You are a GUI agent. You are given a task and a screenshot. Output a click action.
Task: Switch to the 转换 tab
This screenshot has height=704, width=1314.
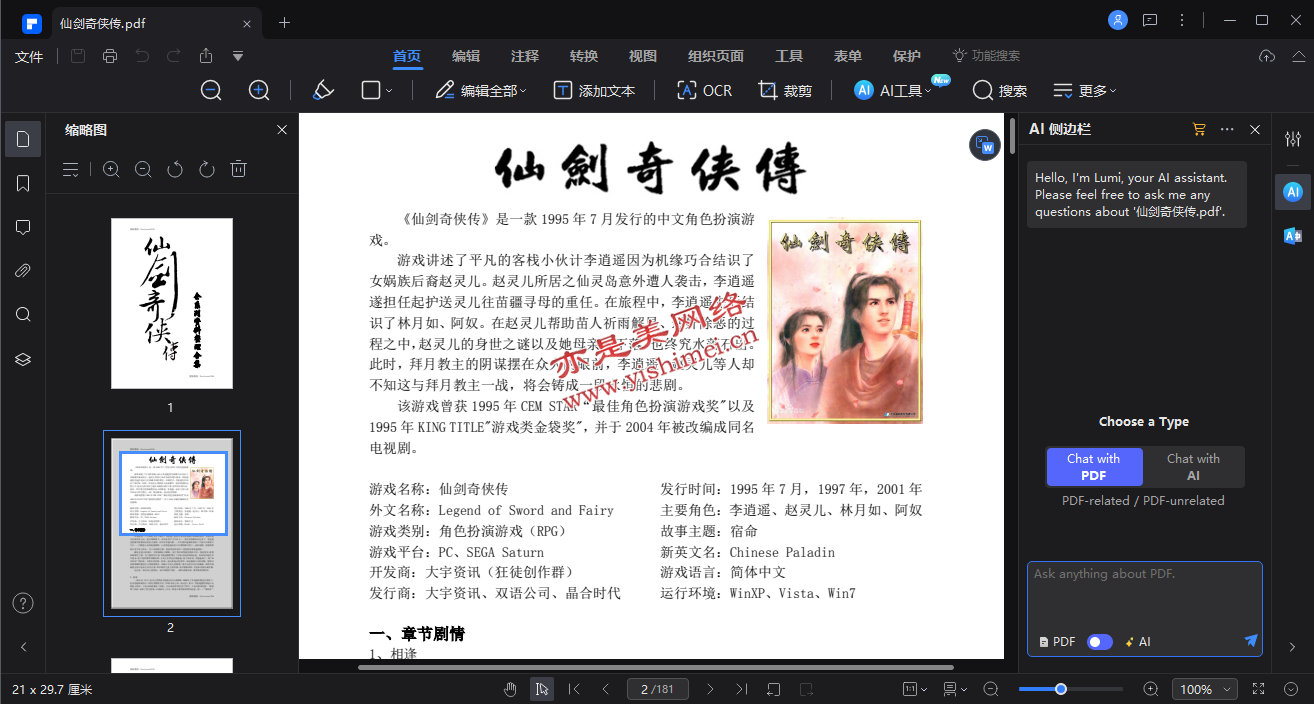point(584,56)
